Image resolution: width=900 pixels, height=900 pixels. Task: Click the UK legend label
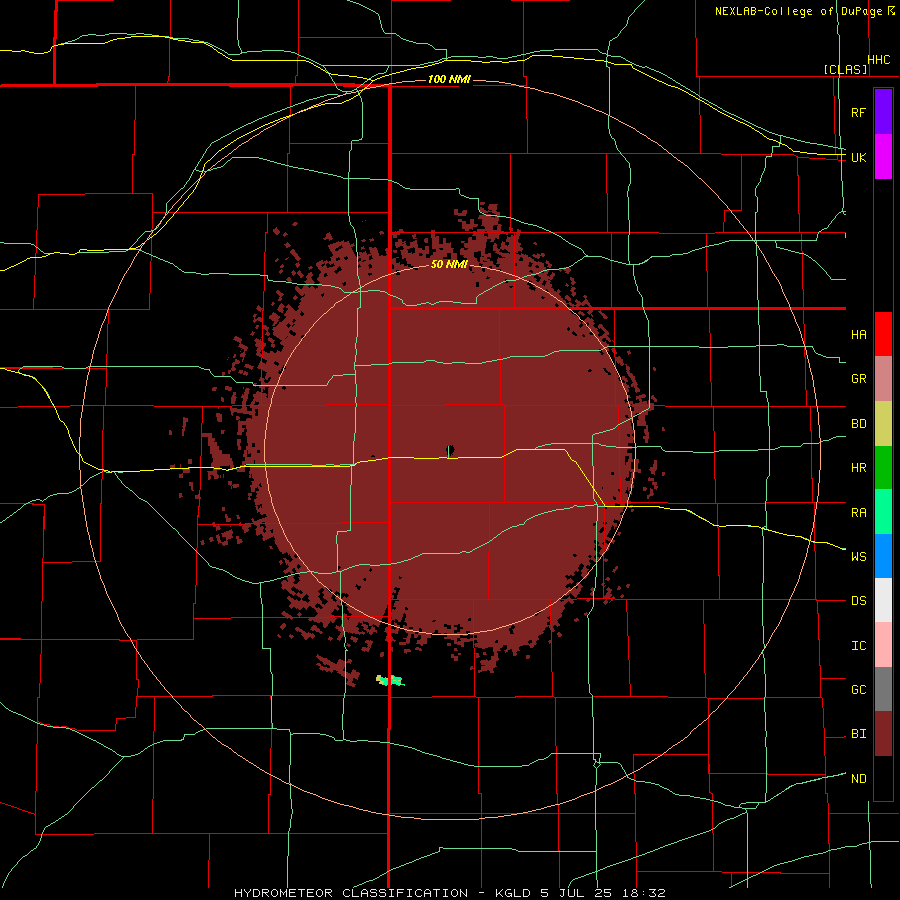coord(858,157)
